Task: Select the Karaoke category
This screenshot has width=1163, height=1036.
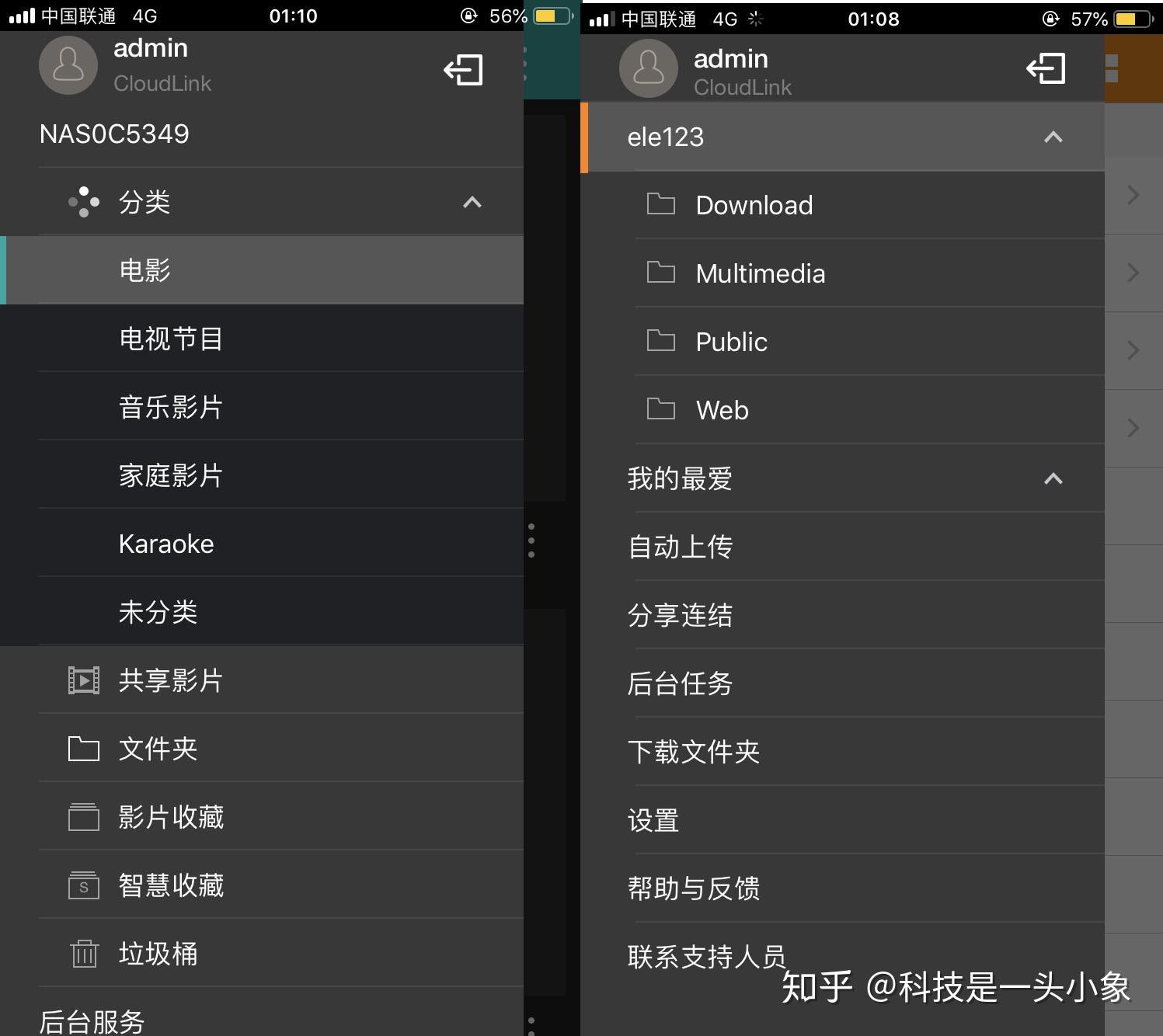Action: [165, 544]
